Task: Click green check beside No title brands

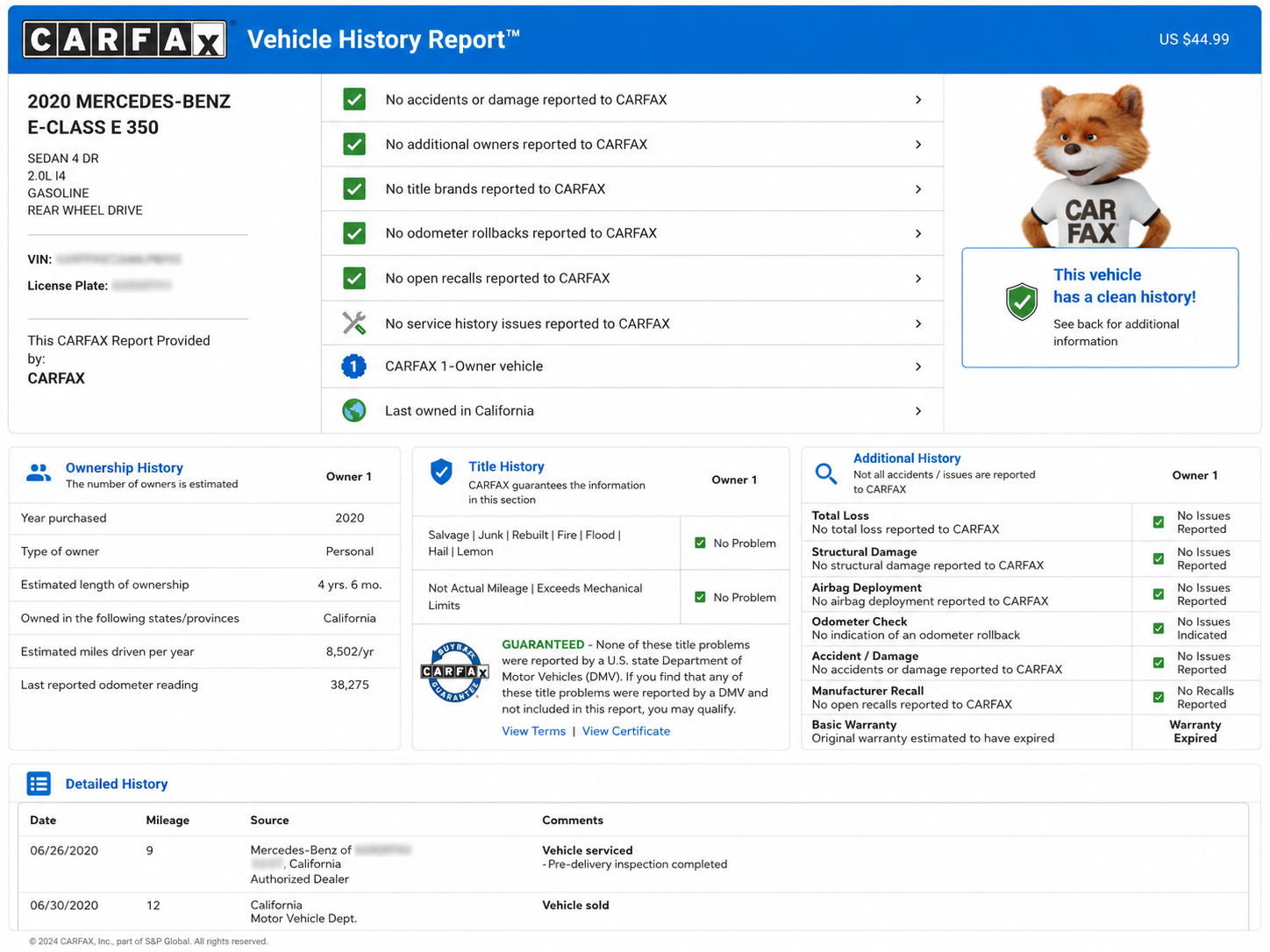Action: point(354,188)
